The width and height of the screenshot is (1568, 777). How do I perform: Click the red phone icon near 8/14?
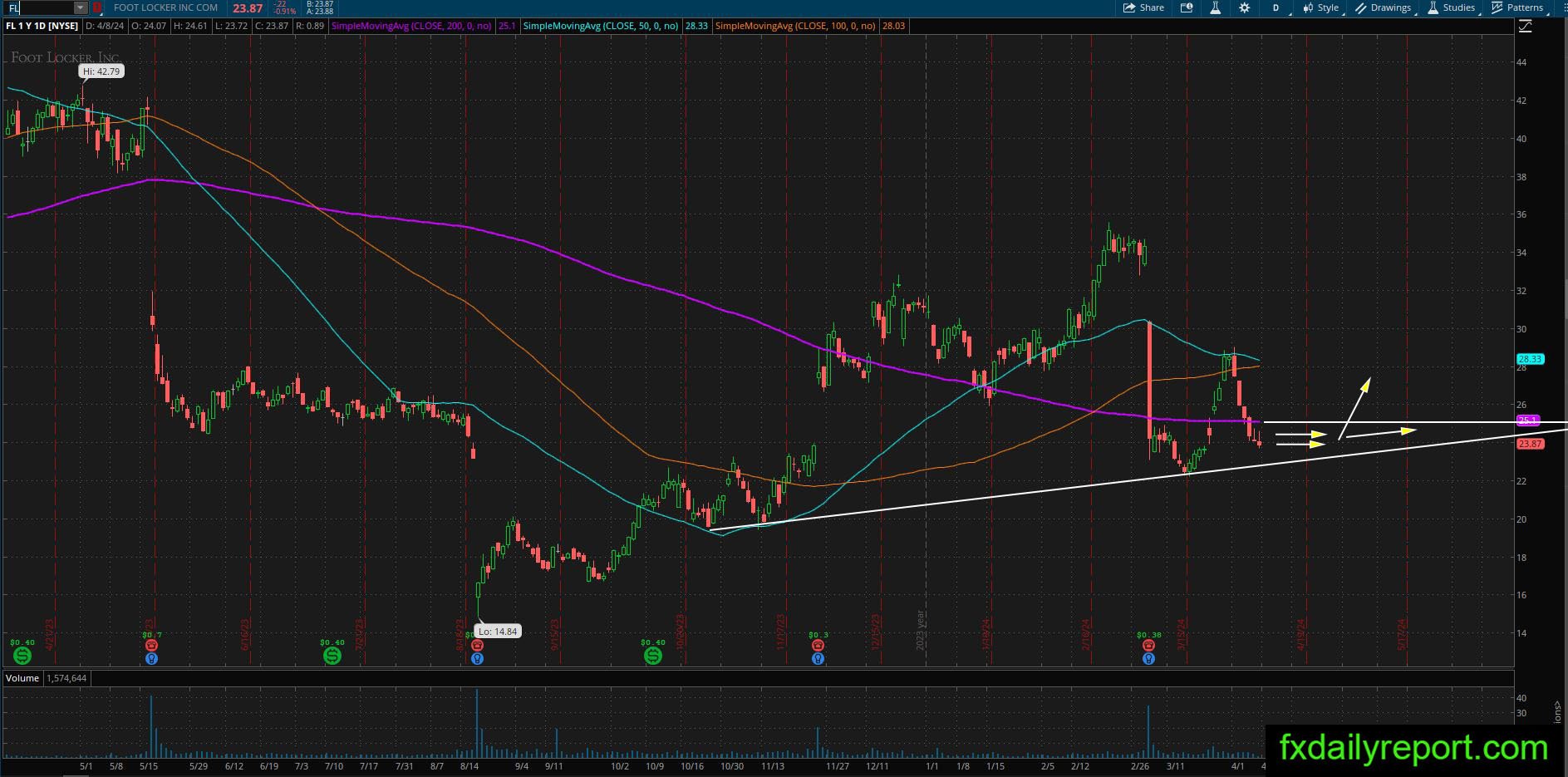[477, 645]
